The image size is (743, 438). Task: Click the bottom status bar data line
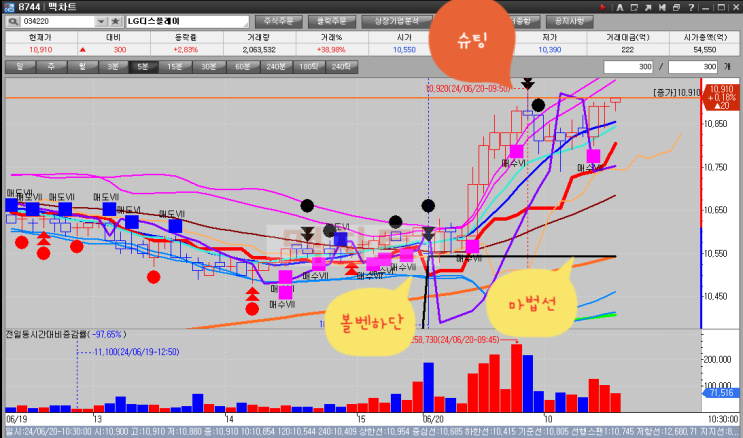click(x=372, y=432)
